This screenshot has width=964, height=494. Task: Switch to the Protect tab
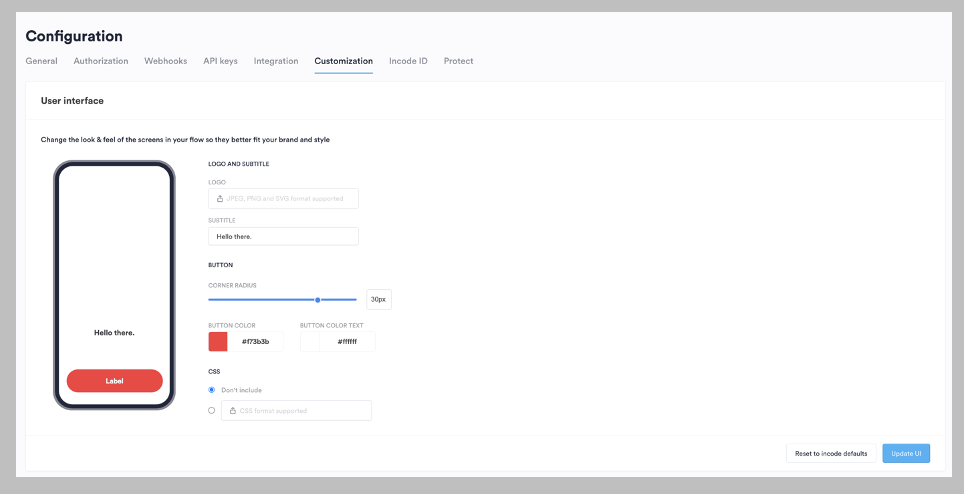[459, 61]
